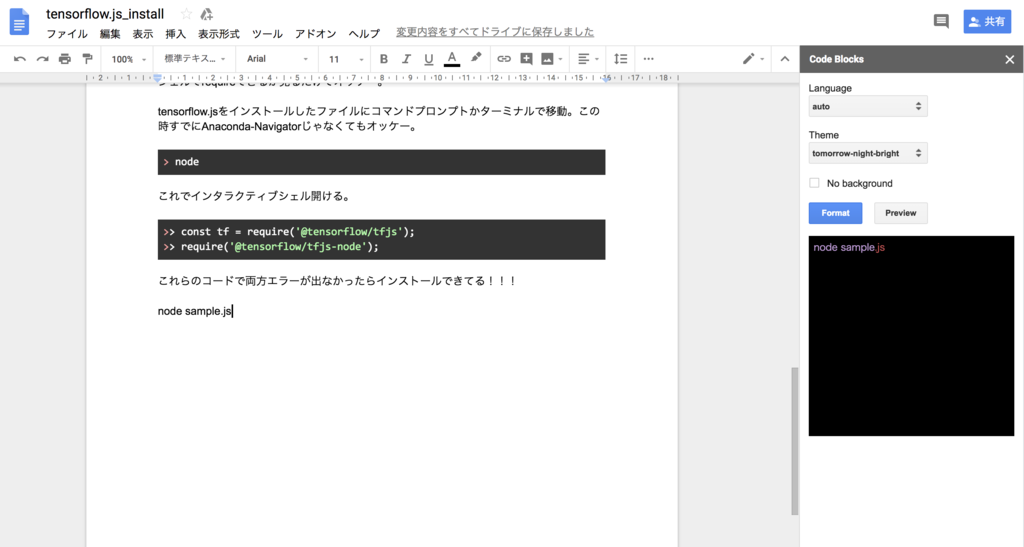Insert an image

coord(547,59)
